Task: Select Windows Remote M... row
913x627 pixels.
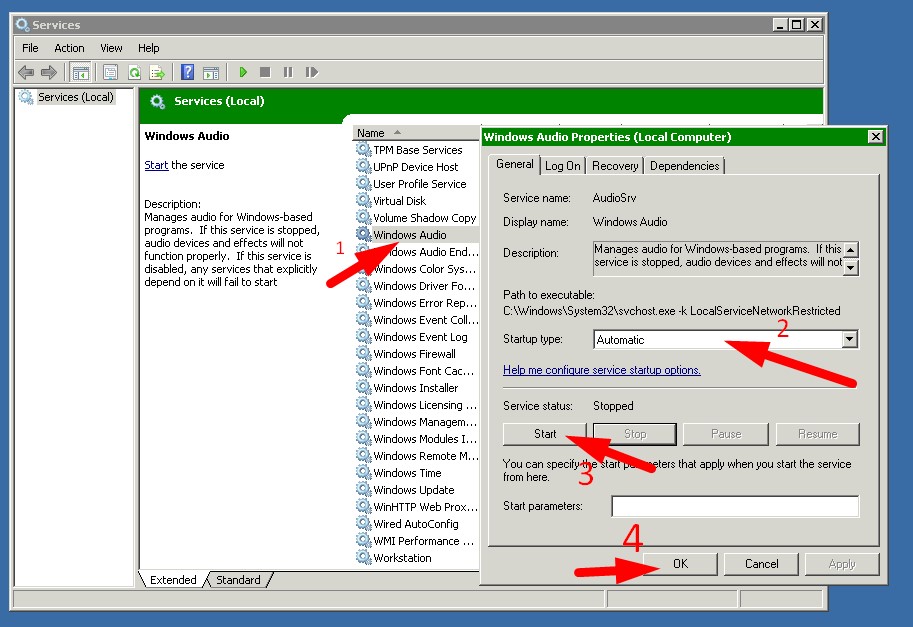Action: click(x=425, y=456)
